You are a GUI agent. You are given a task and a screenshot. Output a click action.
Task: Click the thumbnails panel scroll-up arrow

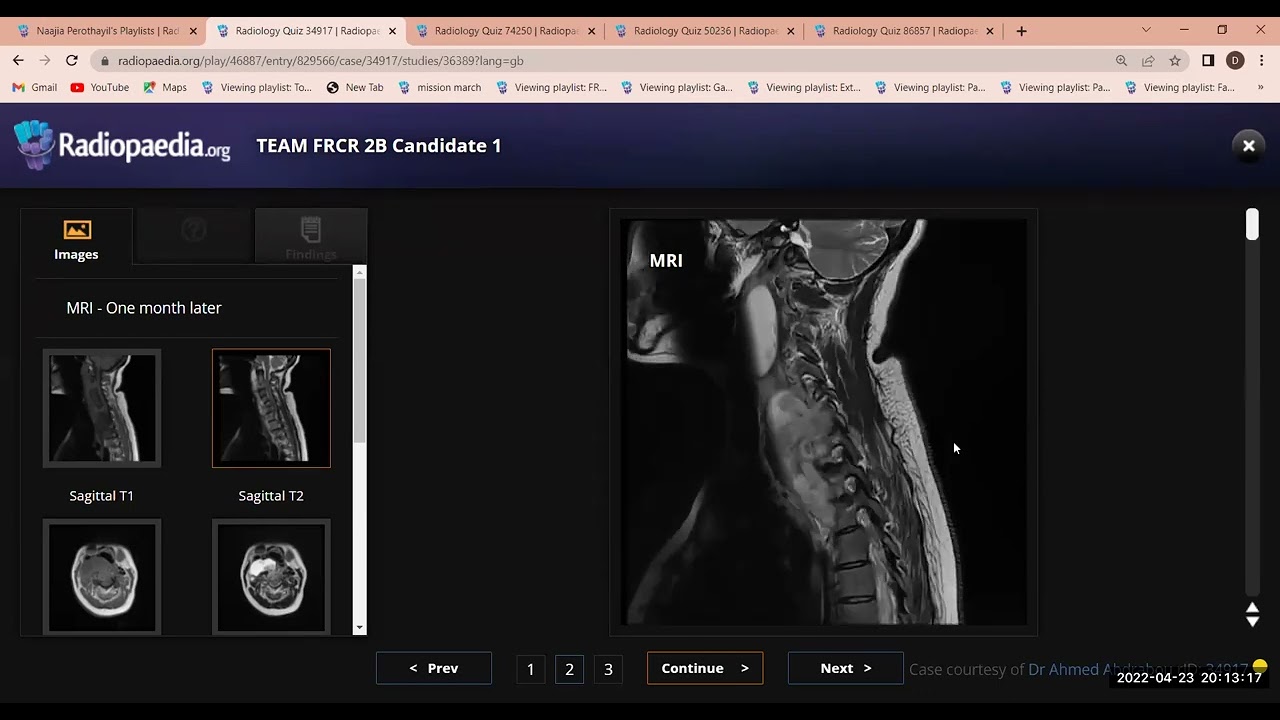360,273
